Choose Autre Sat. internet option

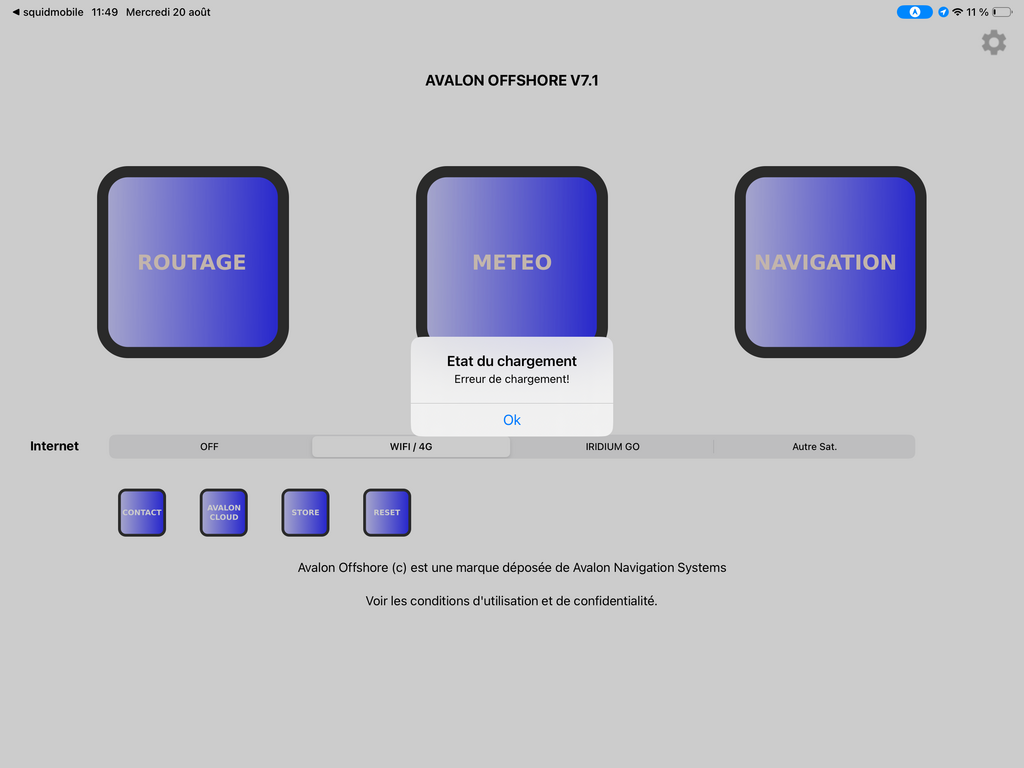point(814,447)
